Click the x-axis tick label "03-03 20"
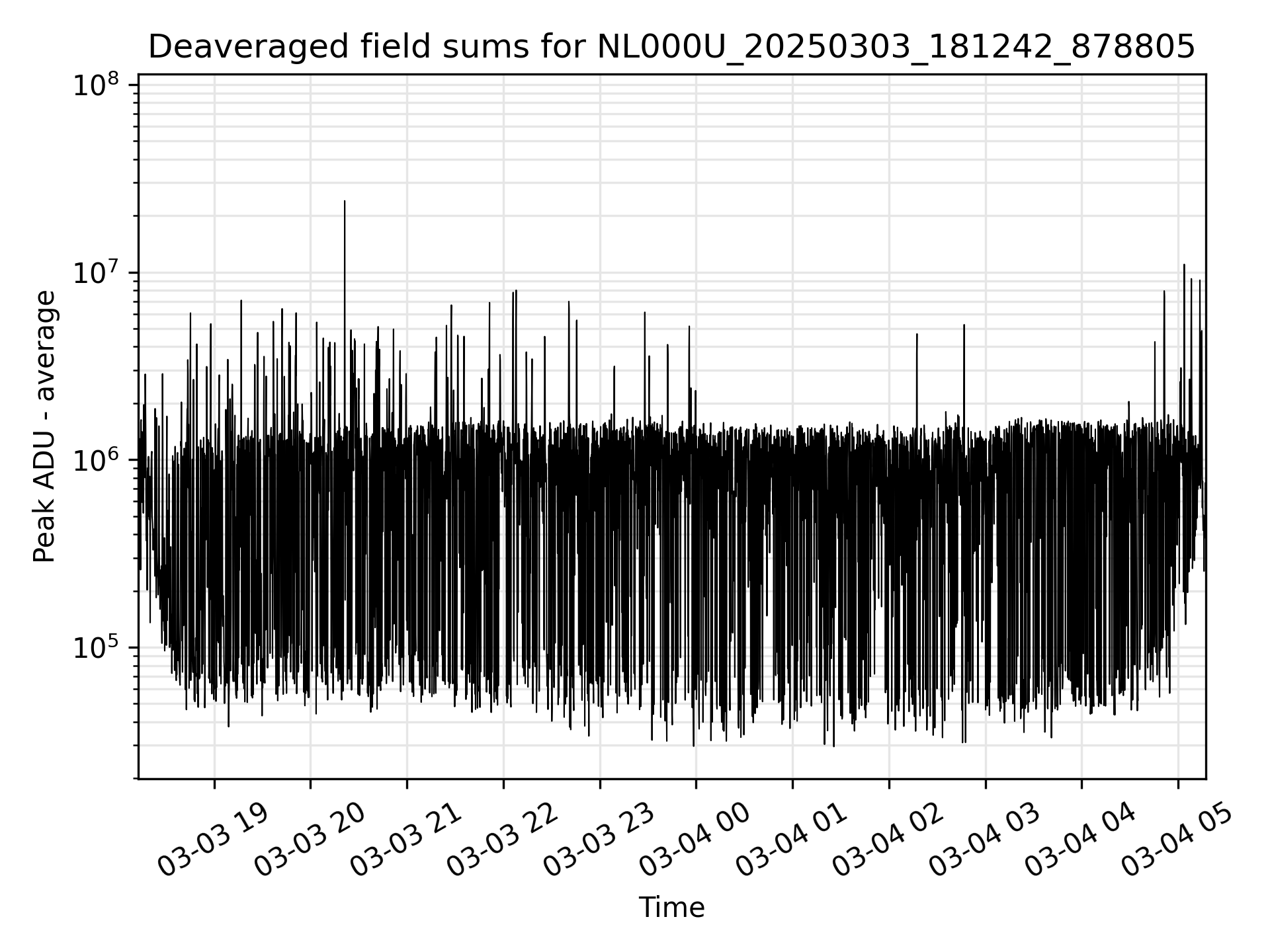The height and width of the screenshot is (952, 1270). tap(310, 840)
